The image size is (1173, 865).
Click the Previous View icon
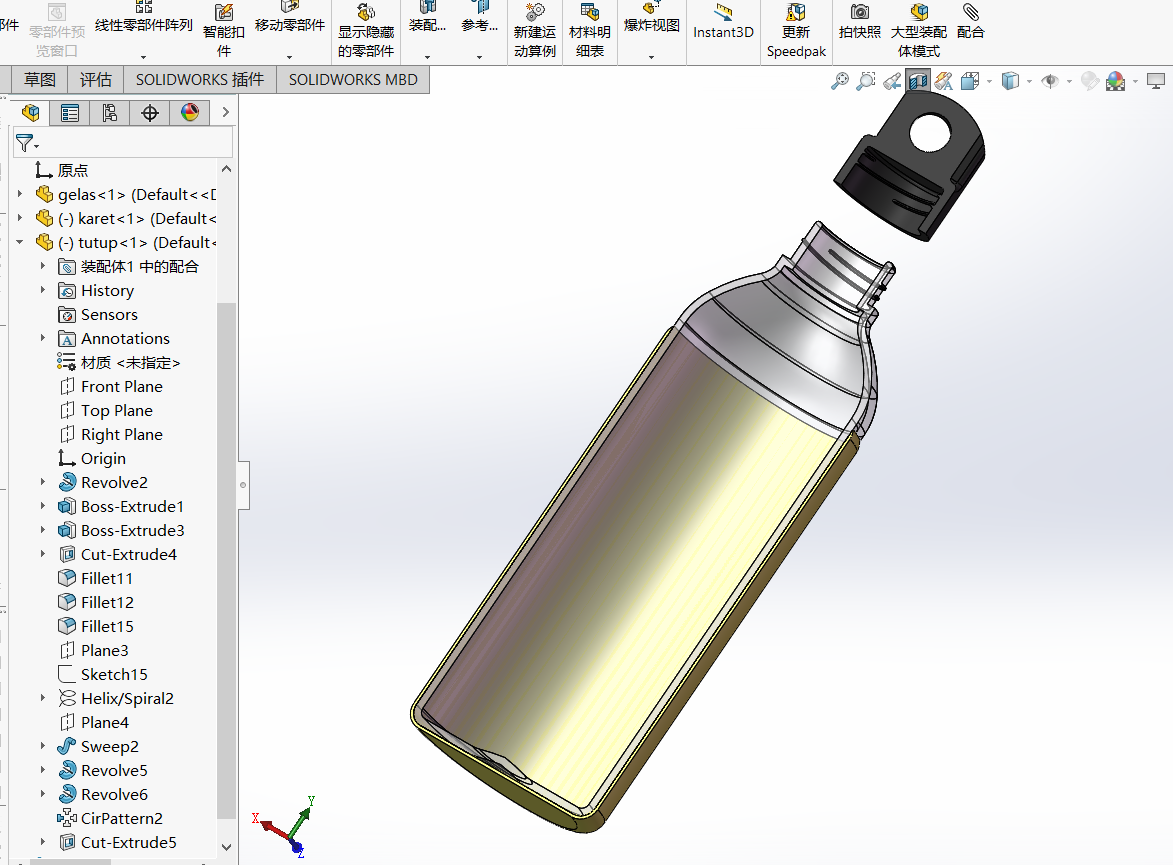pos(892,81)
